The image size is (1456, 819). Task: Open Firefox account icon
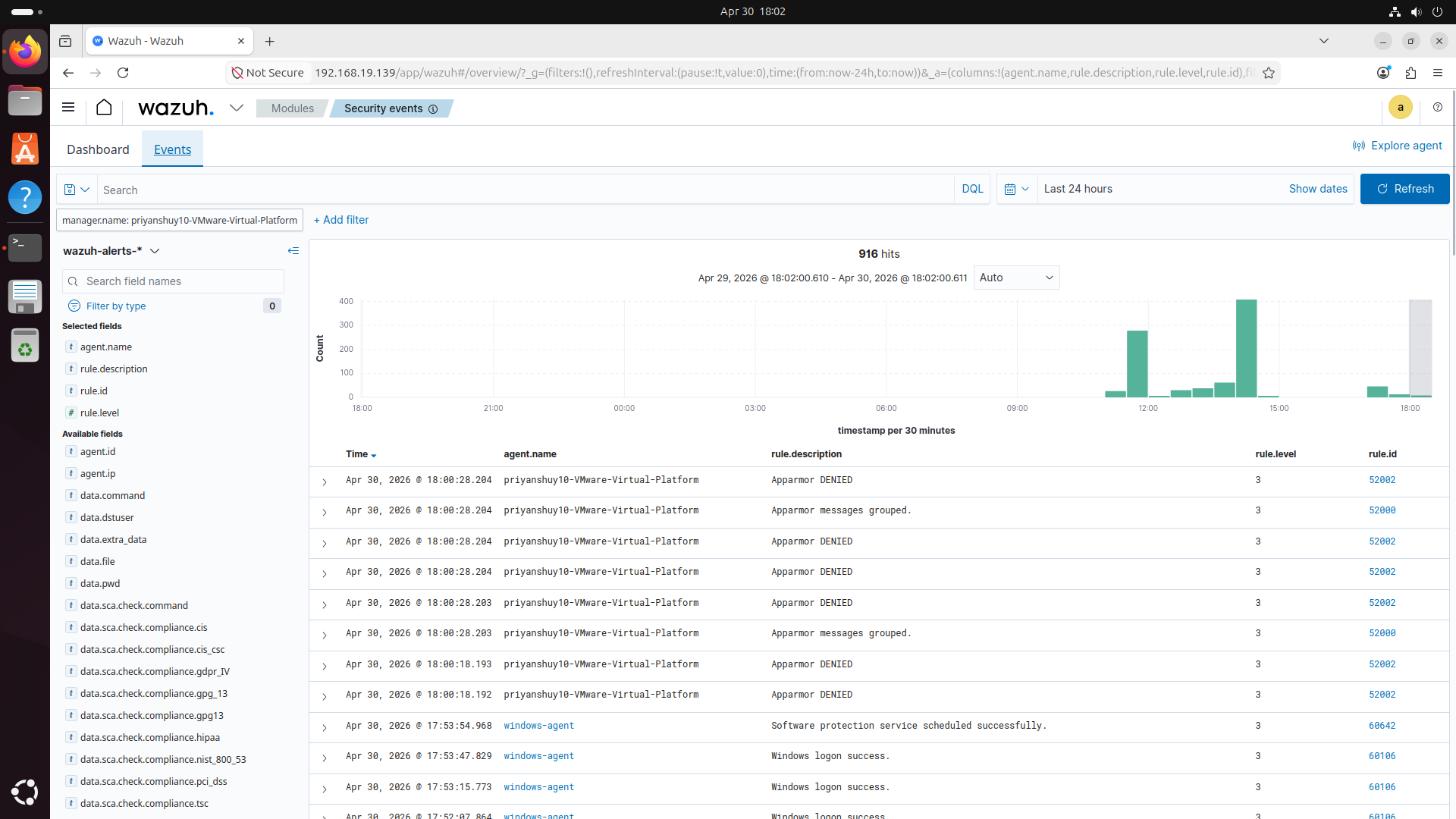1383,73
